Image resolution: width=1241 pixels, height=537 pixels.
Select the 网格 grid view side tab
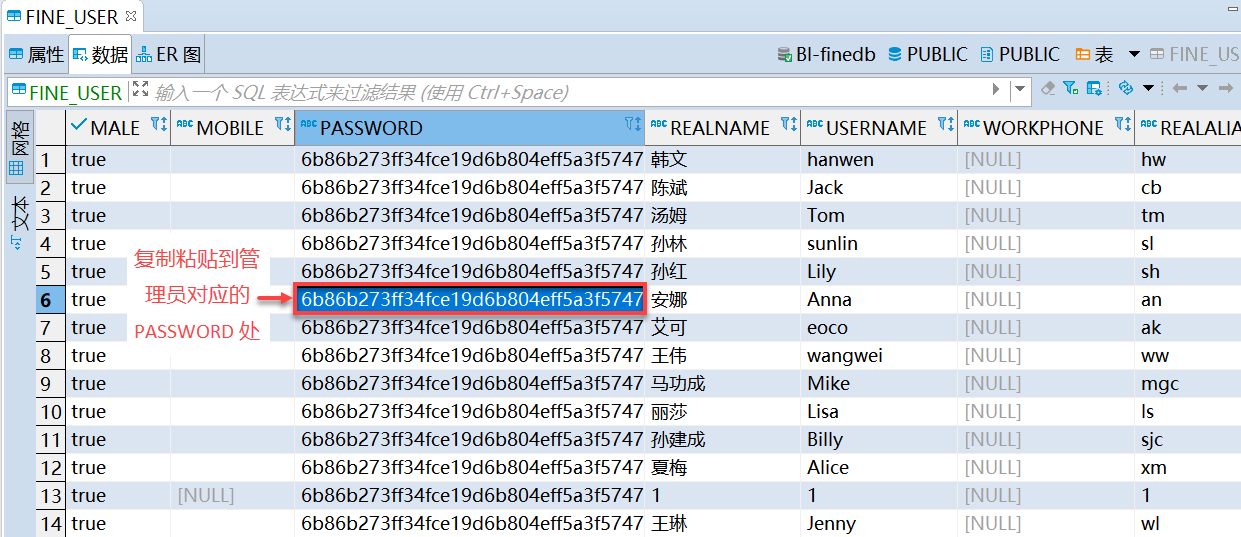coord(18,146)
